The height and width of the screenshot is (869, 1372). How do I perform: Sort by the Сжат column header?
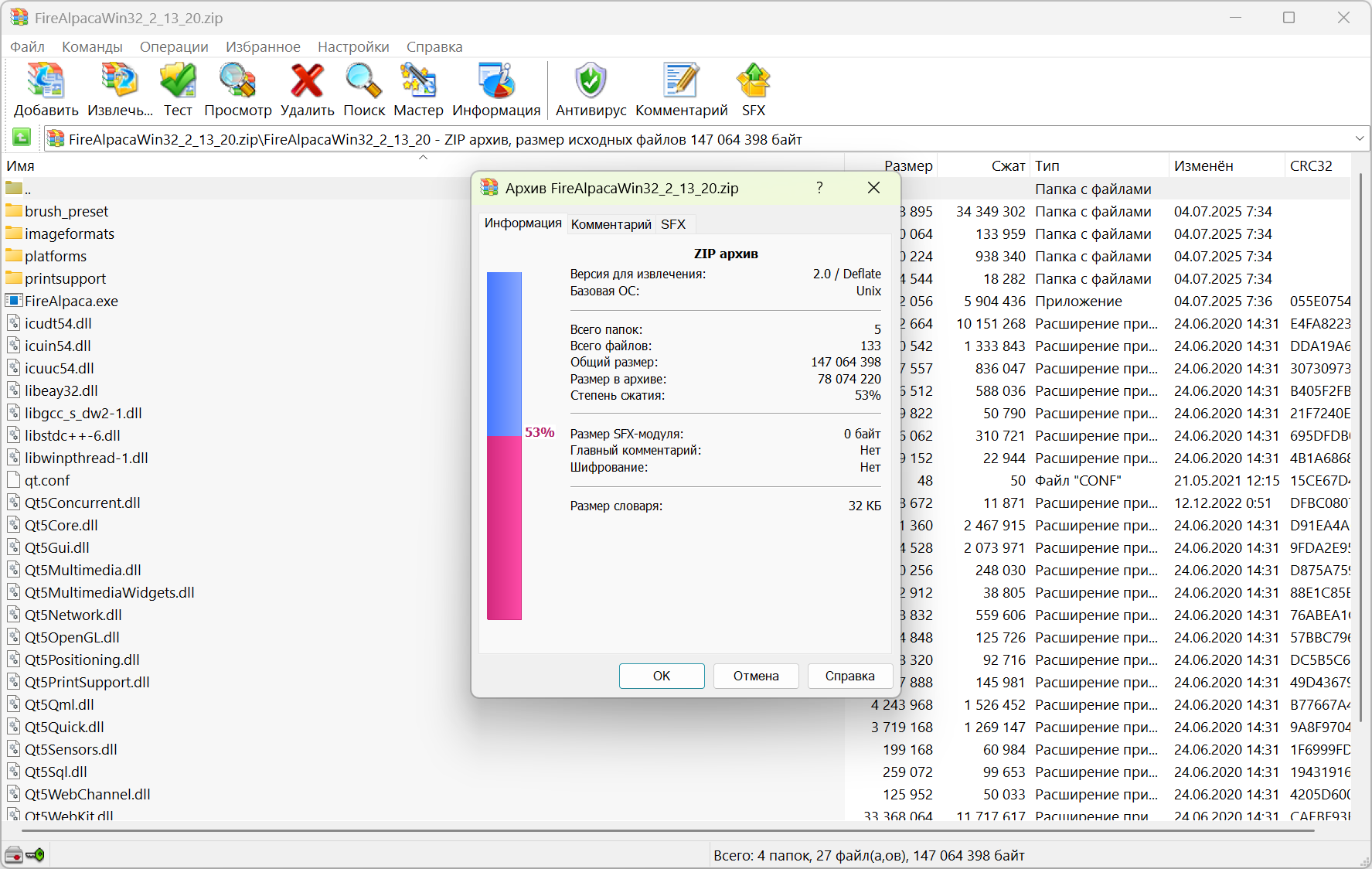click(982, 165)
